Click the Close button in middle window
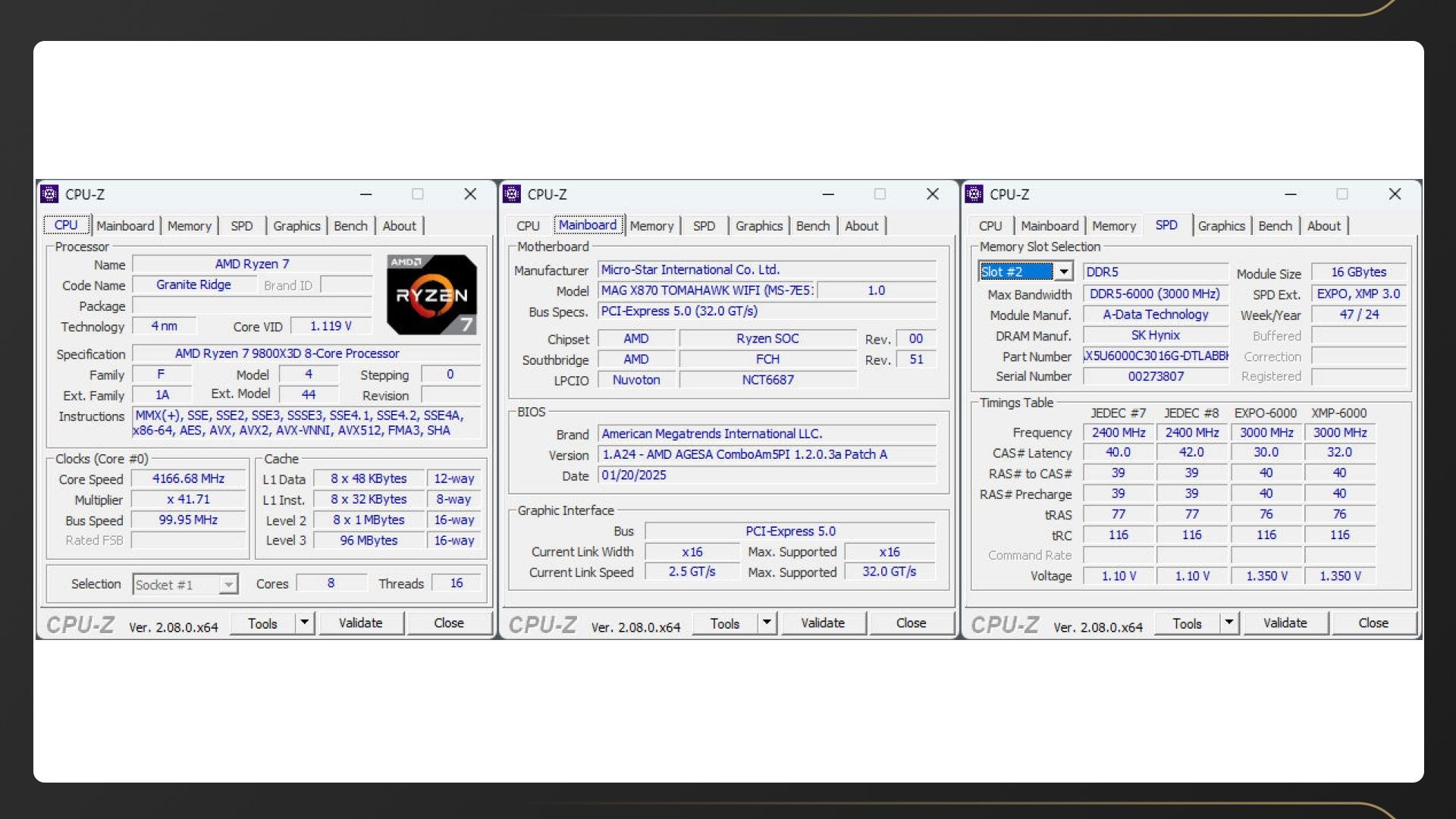 tap(911, 623)
